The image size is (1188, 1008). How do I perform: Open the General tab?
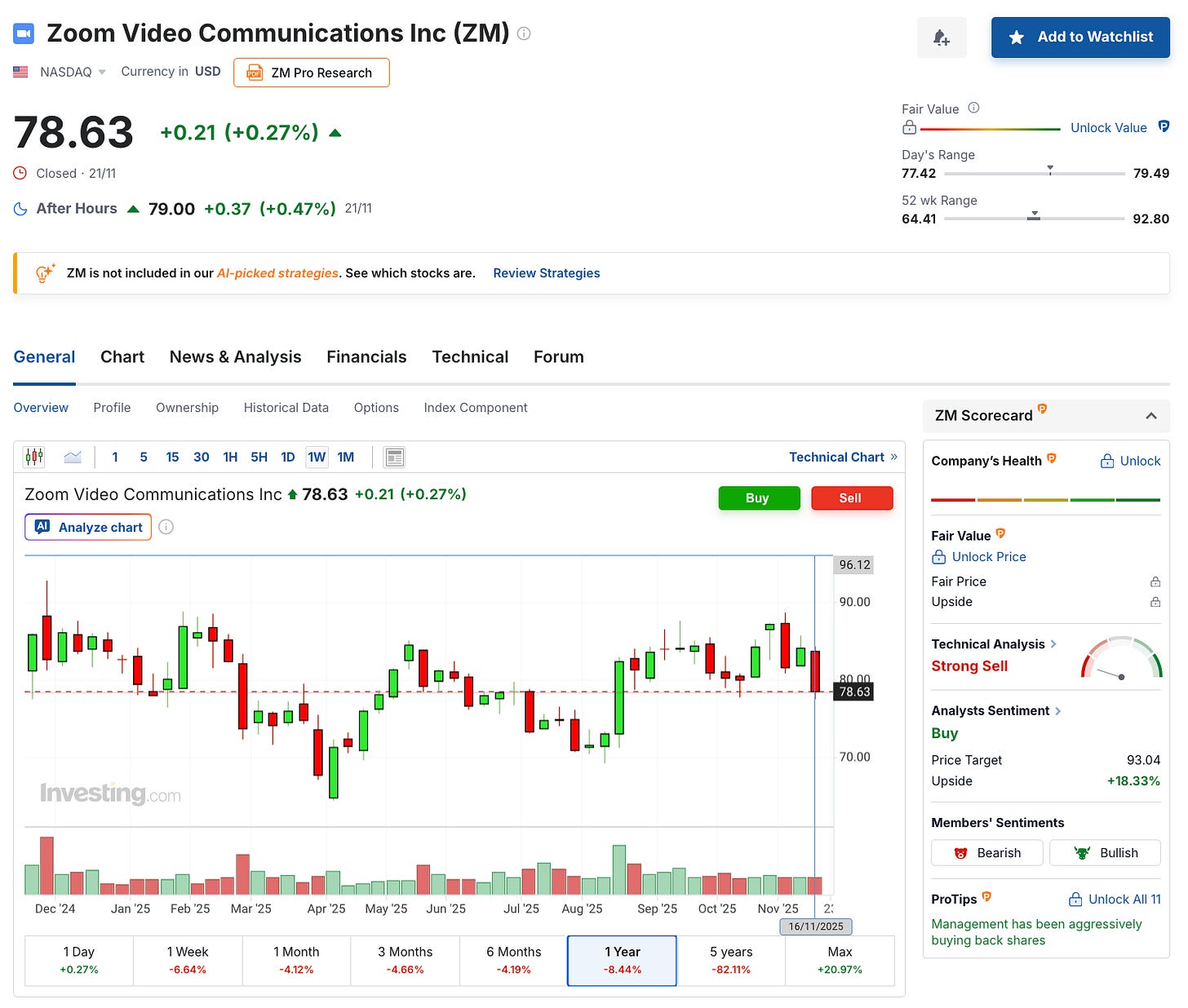pyautogui.click(x=44, y=357)
